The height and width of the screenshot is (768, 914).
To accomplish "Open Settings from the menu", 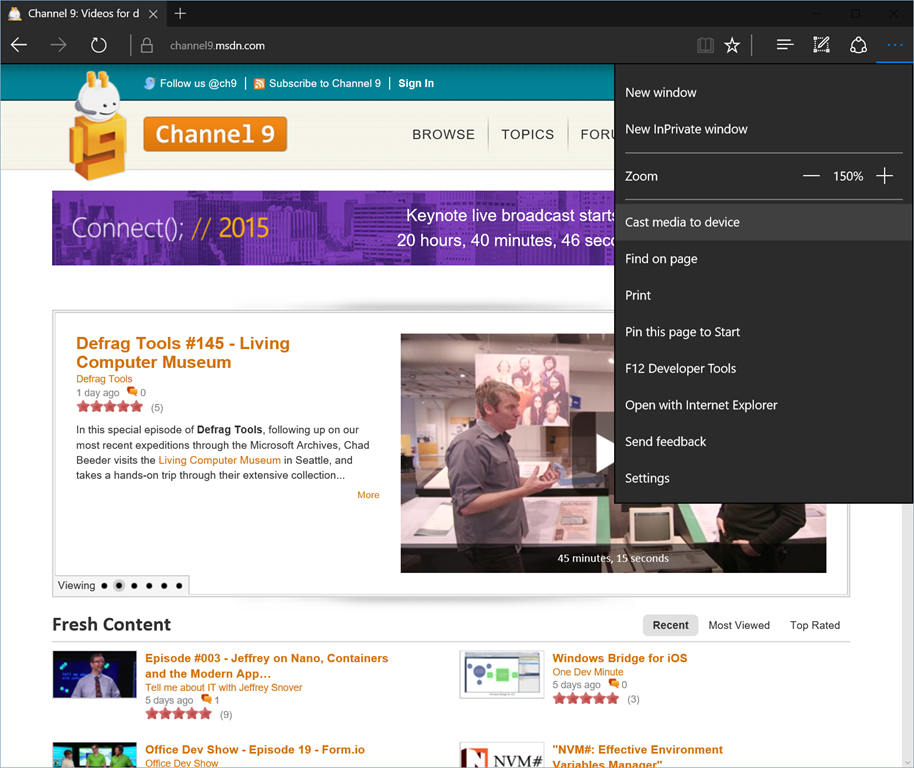I will [x=764, y=478].
